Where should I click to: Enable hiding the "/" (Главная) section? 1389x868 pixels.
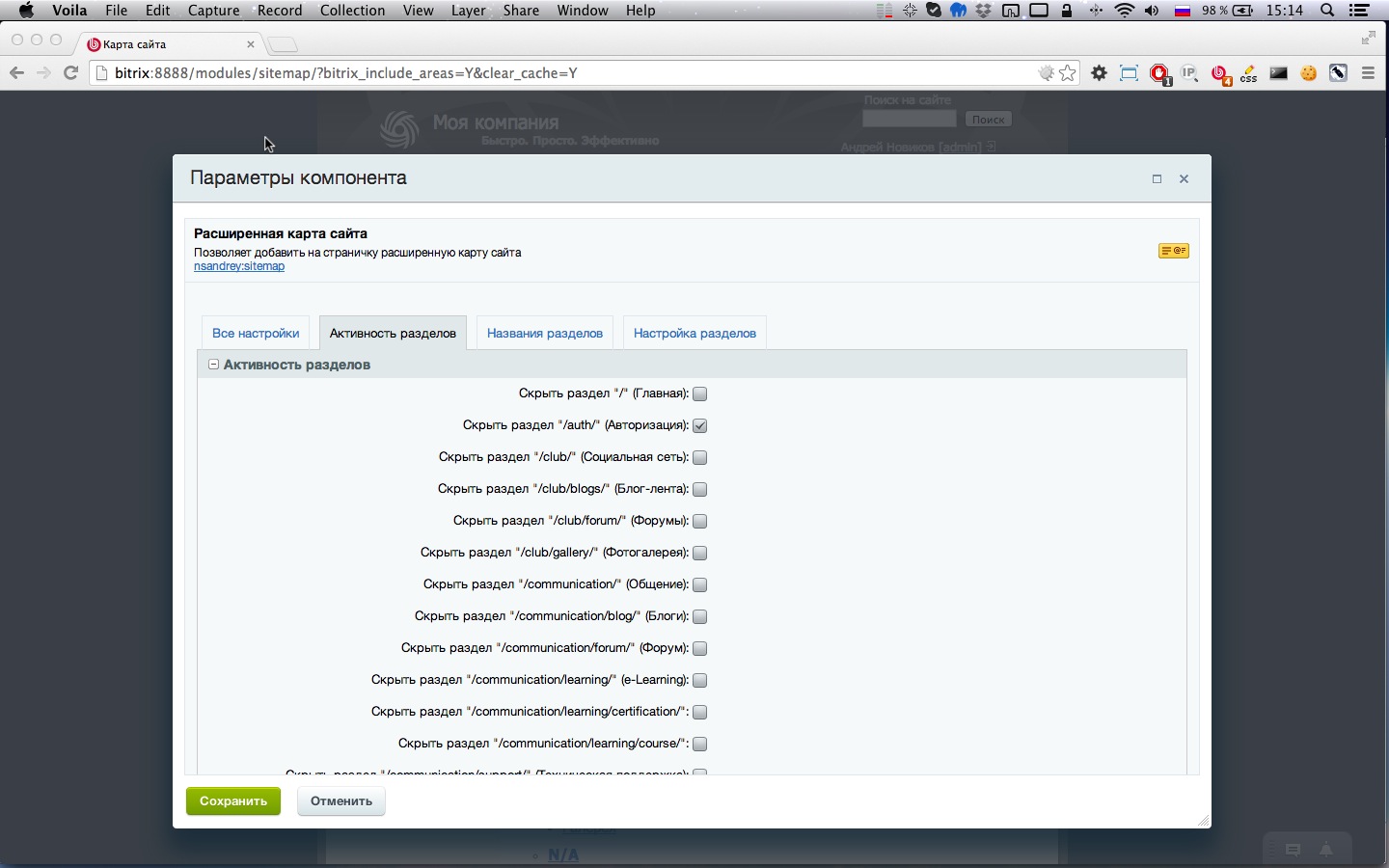[x=700, y=393]
